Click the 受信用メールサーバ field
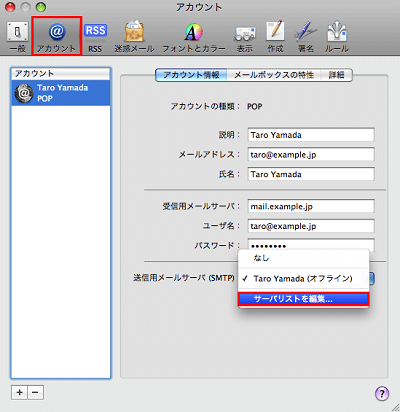400x412 pixels. pyautogui.click(x=311, y=206)
